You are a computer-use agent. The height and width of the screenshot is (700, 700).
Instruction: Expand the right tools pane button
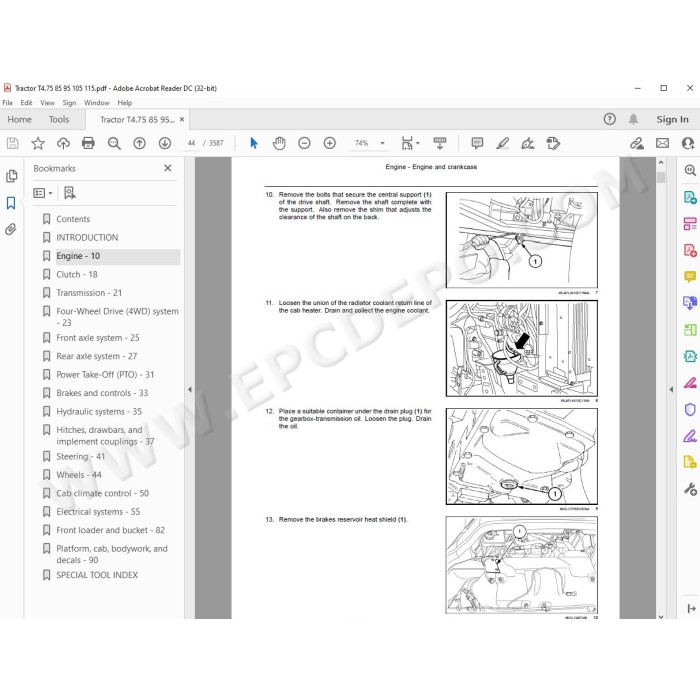pyautogui.click(x=691, y=608)
